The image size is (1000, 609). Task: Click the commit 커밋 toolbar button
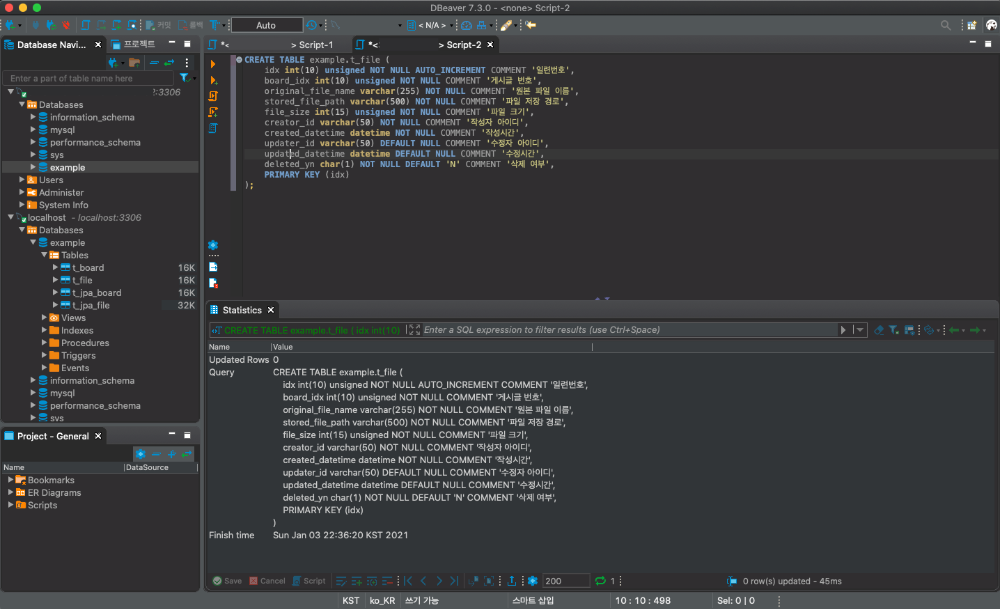[x=159, y=25]
